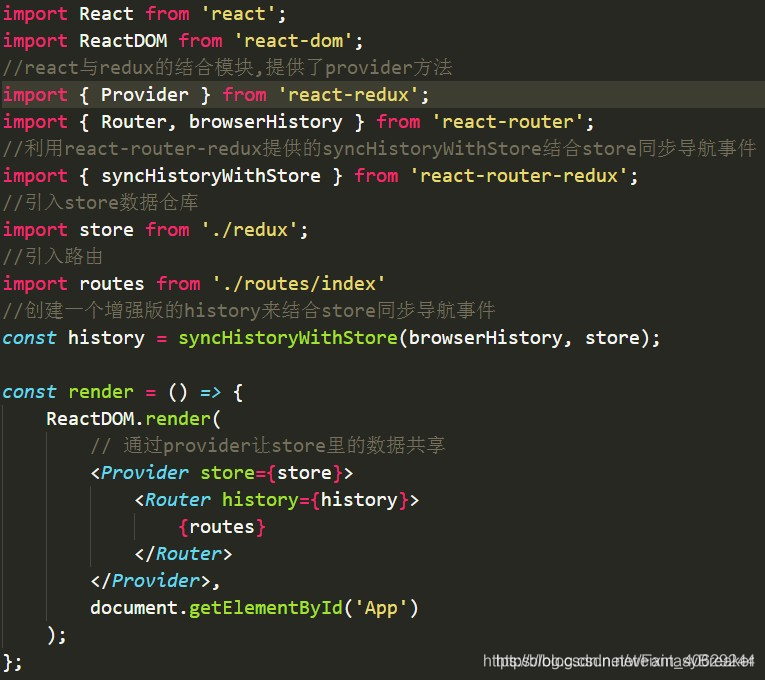Click 'react-router-redux' string literal
This screenshot has width=765, height=680.
(x=518, y=176)
